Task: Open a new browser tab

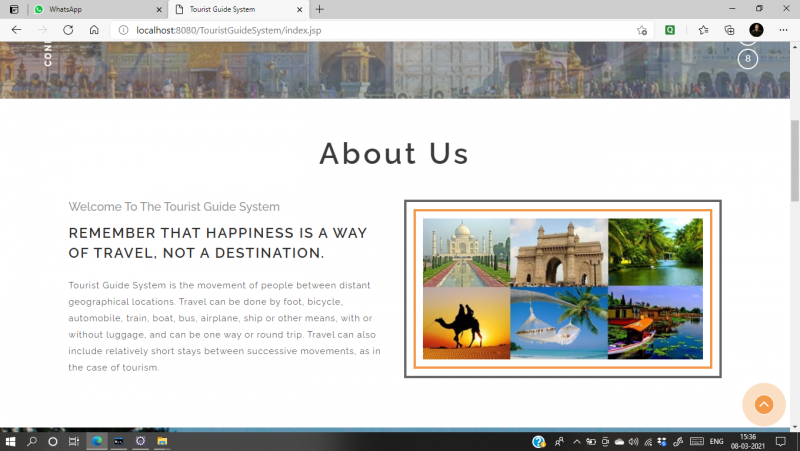Action: point(319,9)
